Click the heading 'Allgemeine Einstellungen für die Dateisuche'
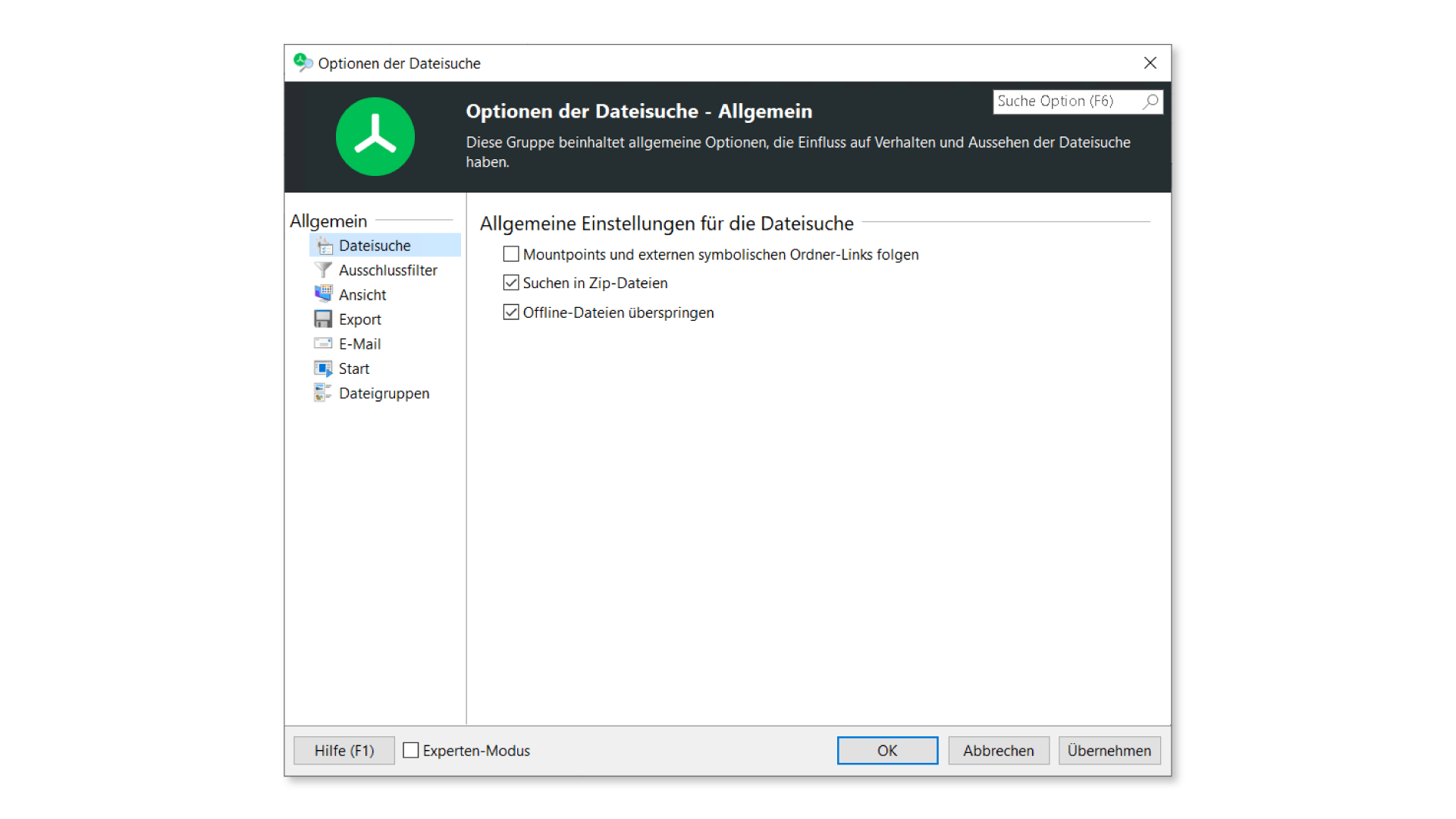1456x819 pixels. 667,224
